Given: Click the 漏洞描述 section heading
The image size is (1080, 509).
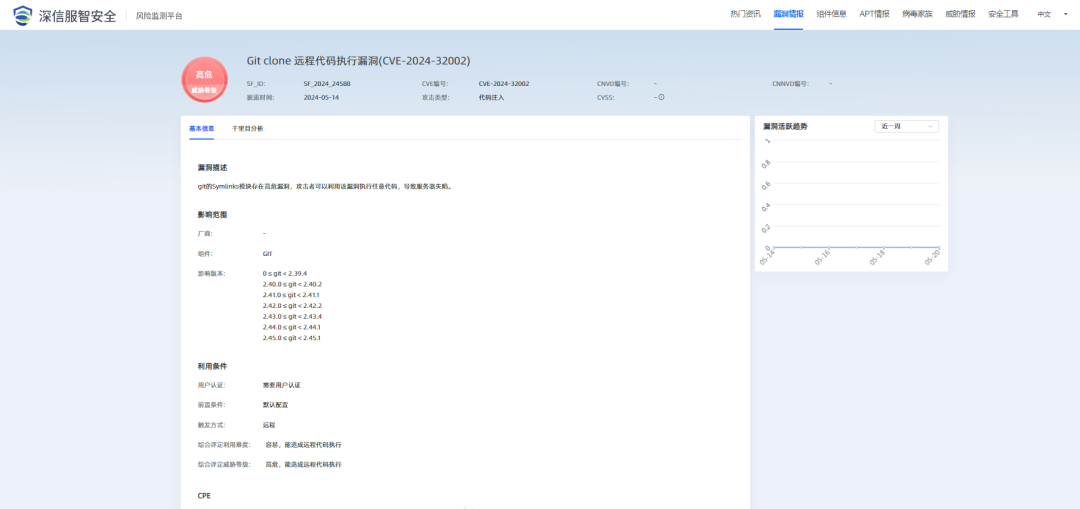Looking at the screenshot, I should (x=212, y=167).
